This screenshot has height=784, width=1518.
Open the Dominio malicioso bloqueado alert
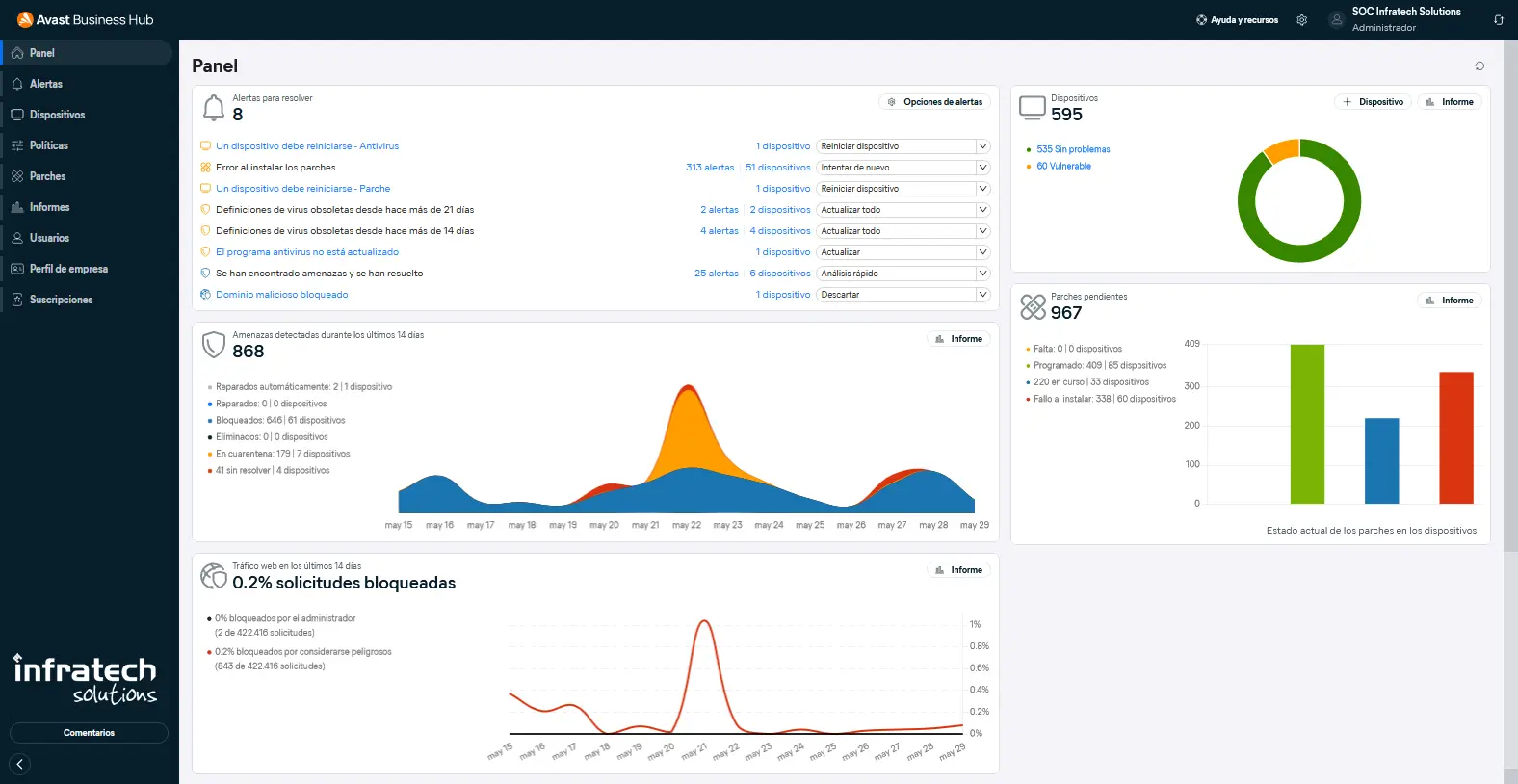click(x=282, y=295)
